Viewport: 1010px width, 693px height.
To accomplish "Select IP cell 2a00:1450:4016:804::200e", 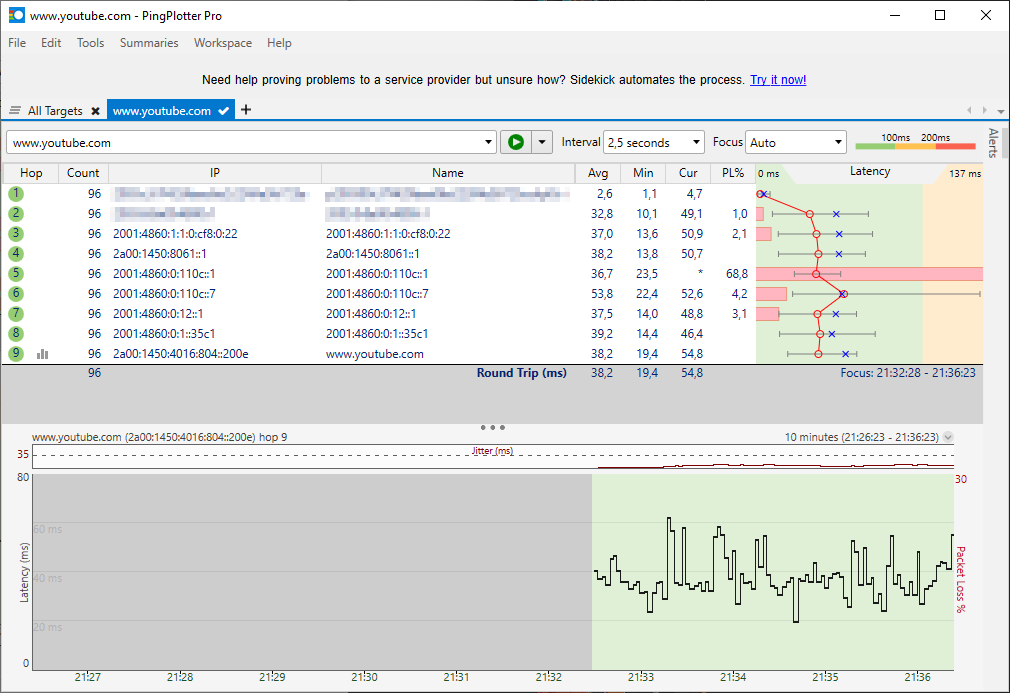I will 180,354.
